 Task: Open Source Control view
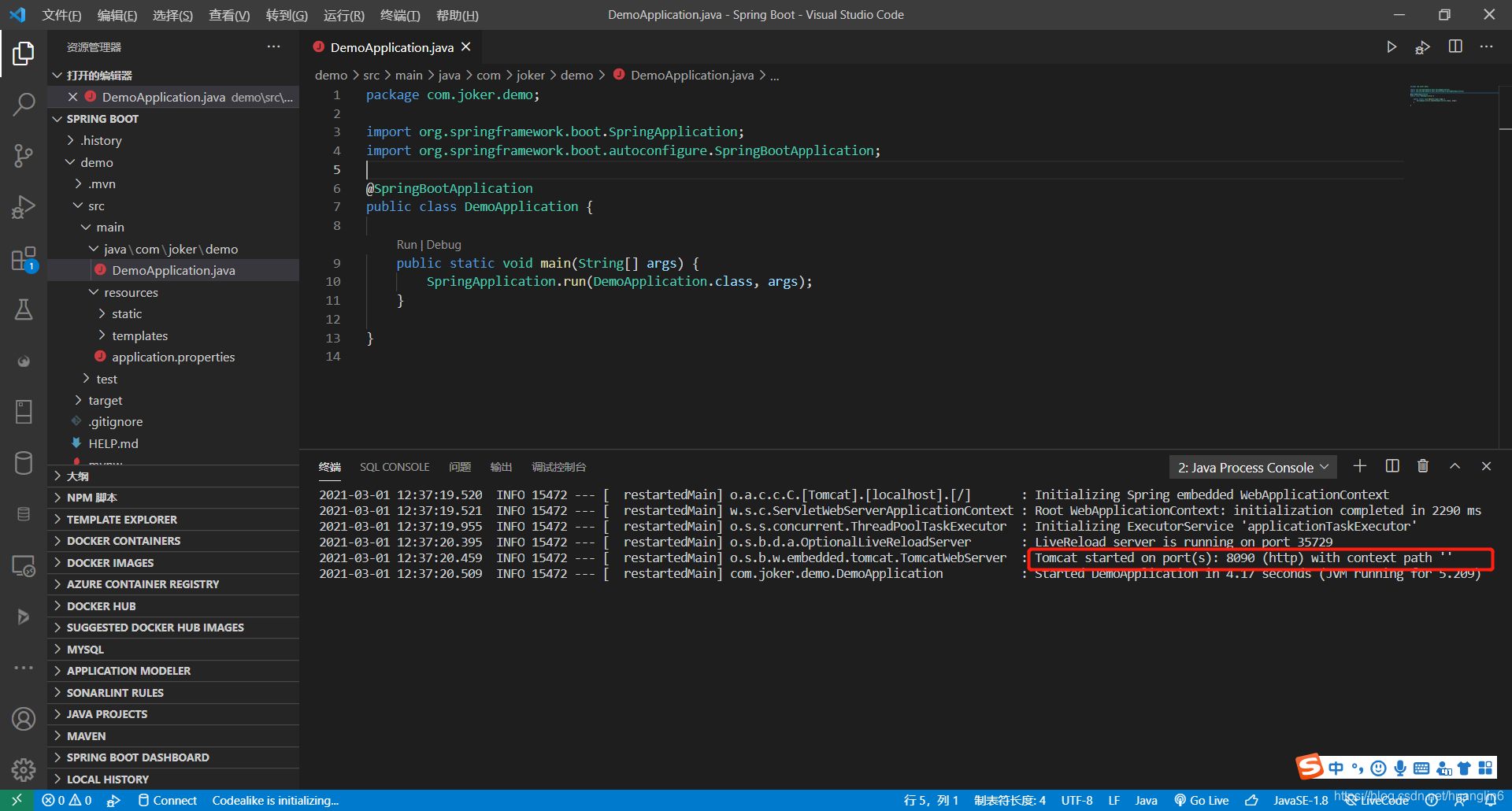click(x=24, y=155)
